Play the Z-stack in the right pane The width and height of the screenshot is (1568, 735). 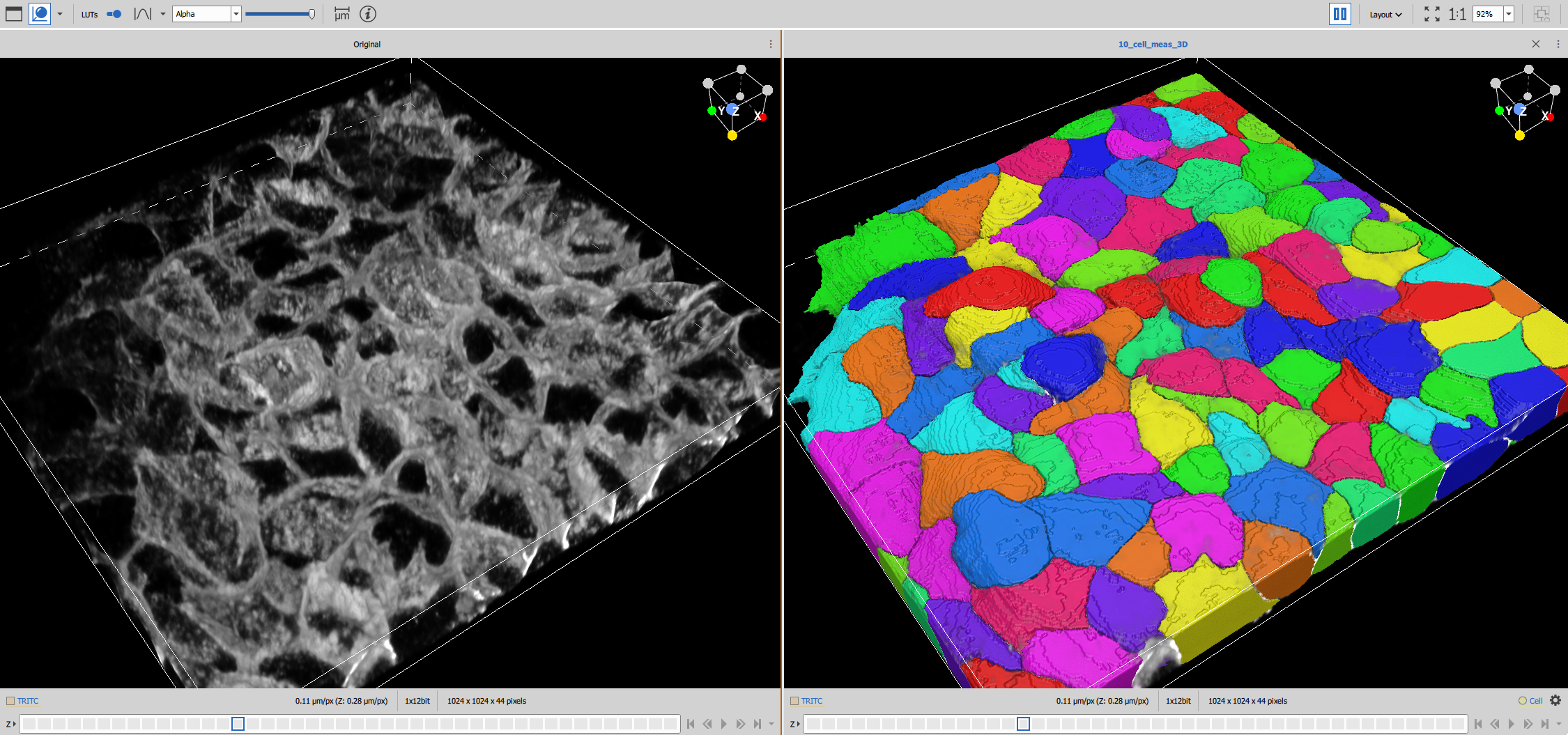tap(1511, 724)
